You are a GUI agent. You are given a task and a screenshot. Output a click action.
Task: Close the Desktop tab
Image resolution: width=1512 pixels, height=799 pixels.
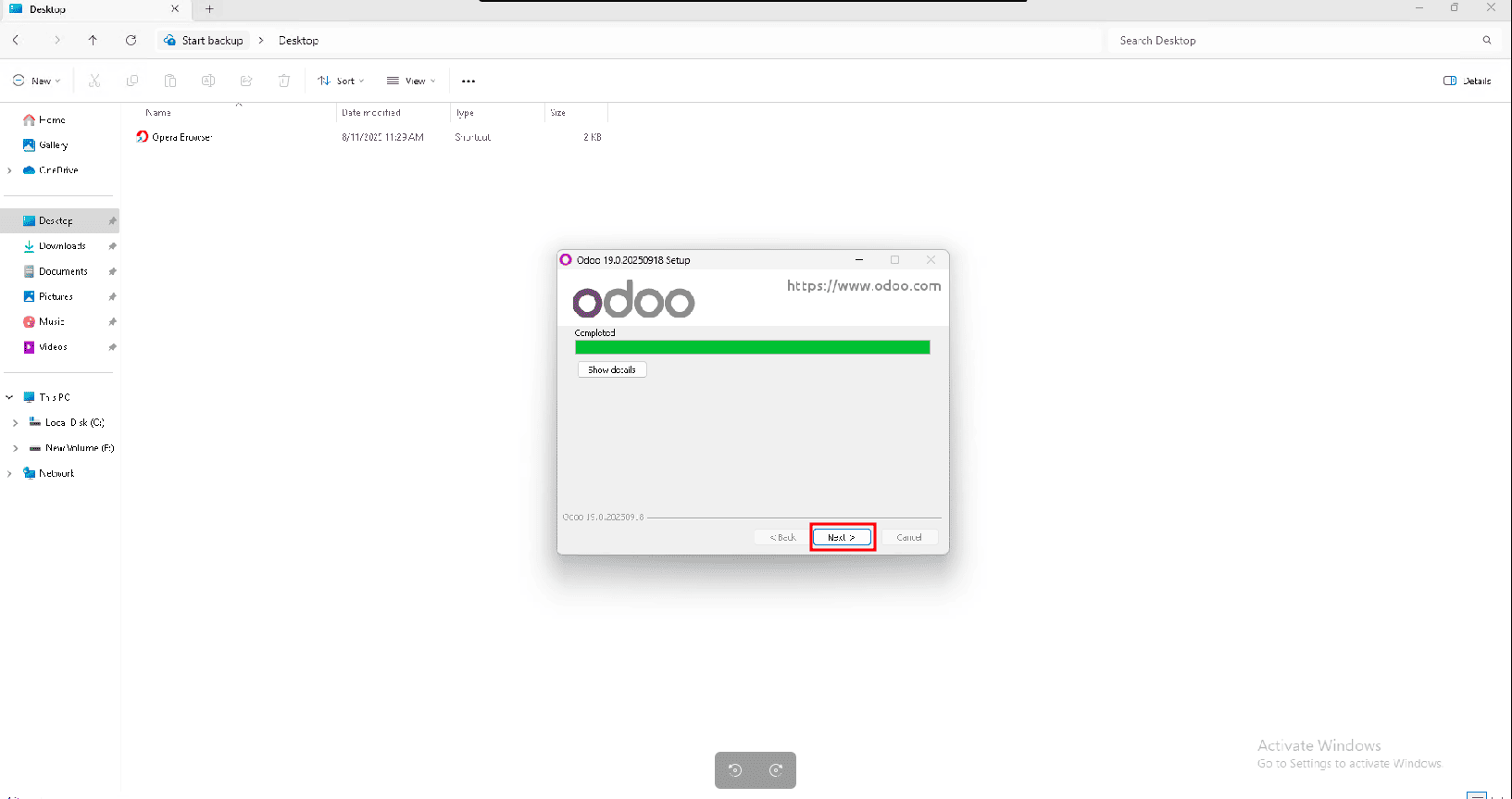[175, 9]
